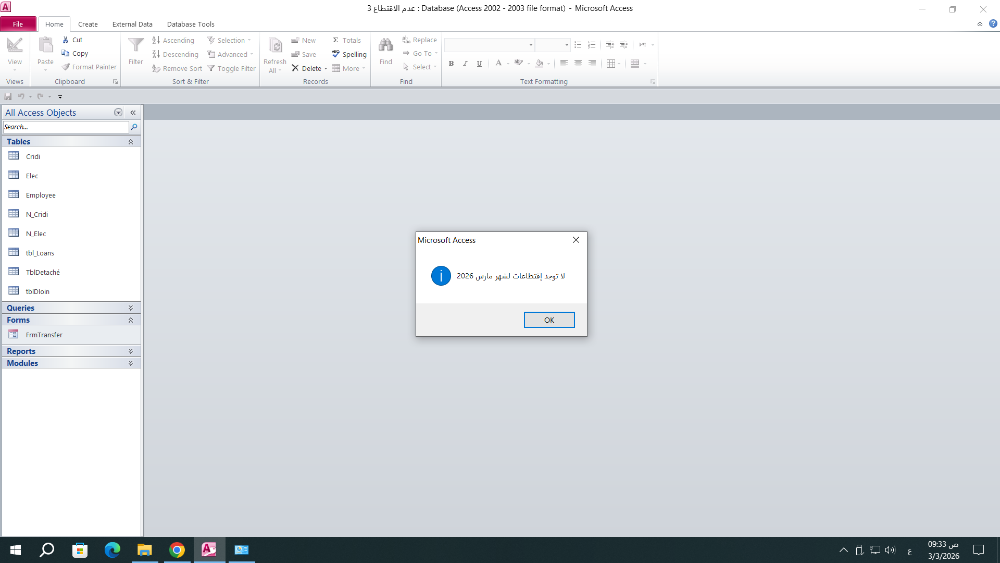Open the File backstage menu
The height and width of the screenshot is (563, 1000).
(x=18, y=24)
